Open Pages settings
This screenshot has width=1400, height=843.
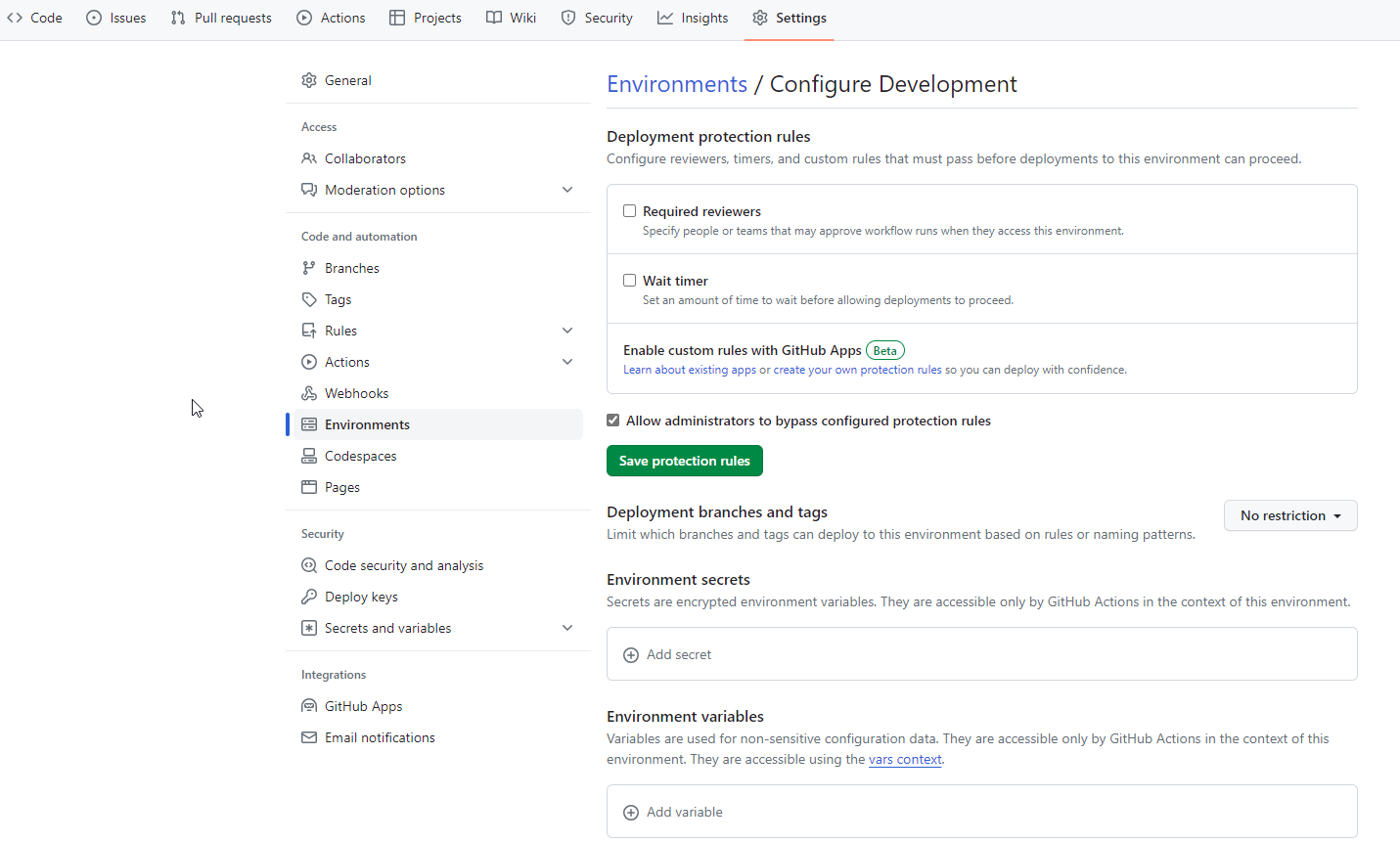coord(438,487)
